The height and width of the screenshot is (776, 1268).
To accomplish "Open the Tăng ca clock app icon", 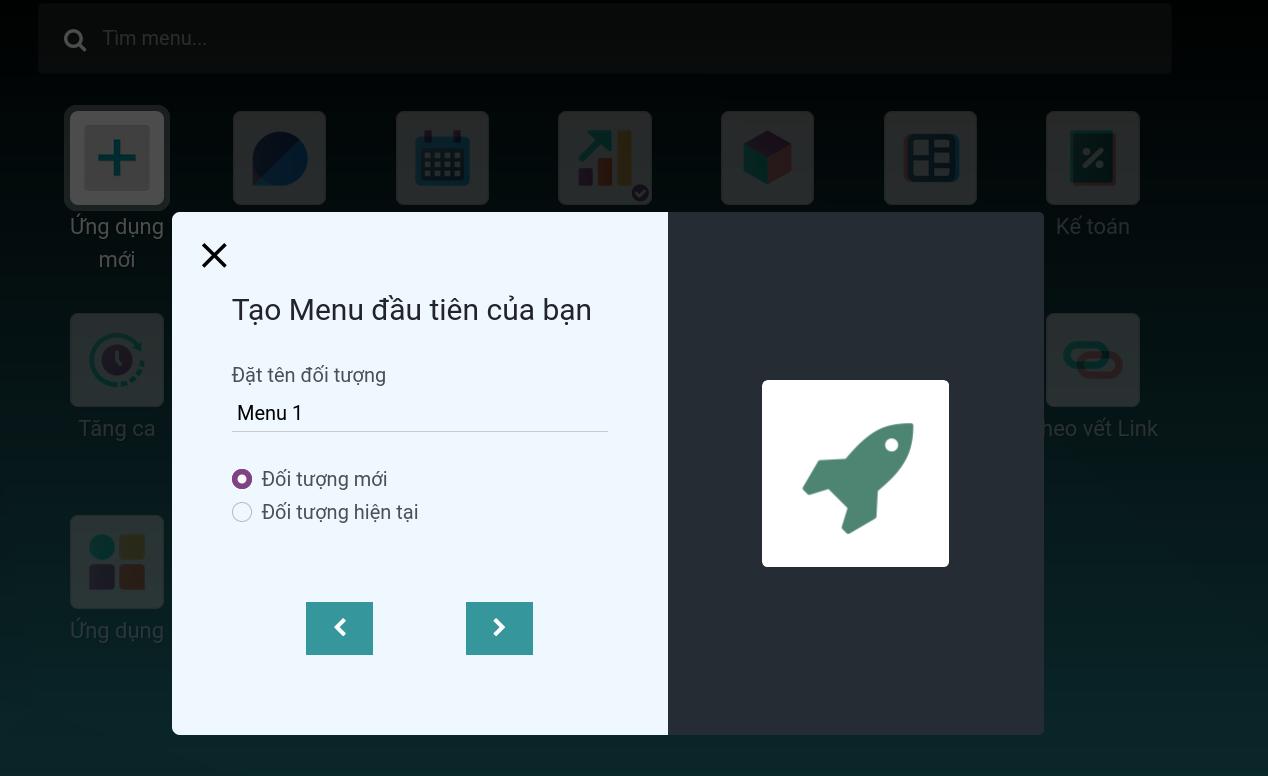I will (117, 360).
